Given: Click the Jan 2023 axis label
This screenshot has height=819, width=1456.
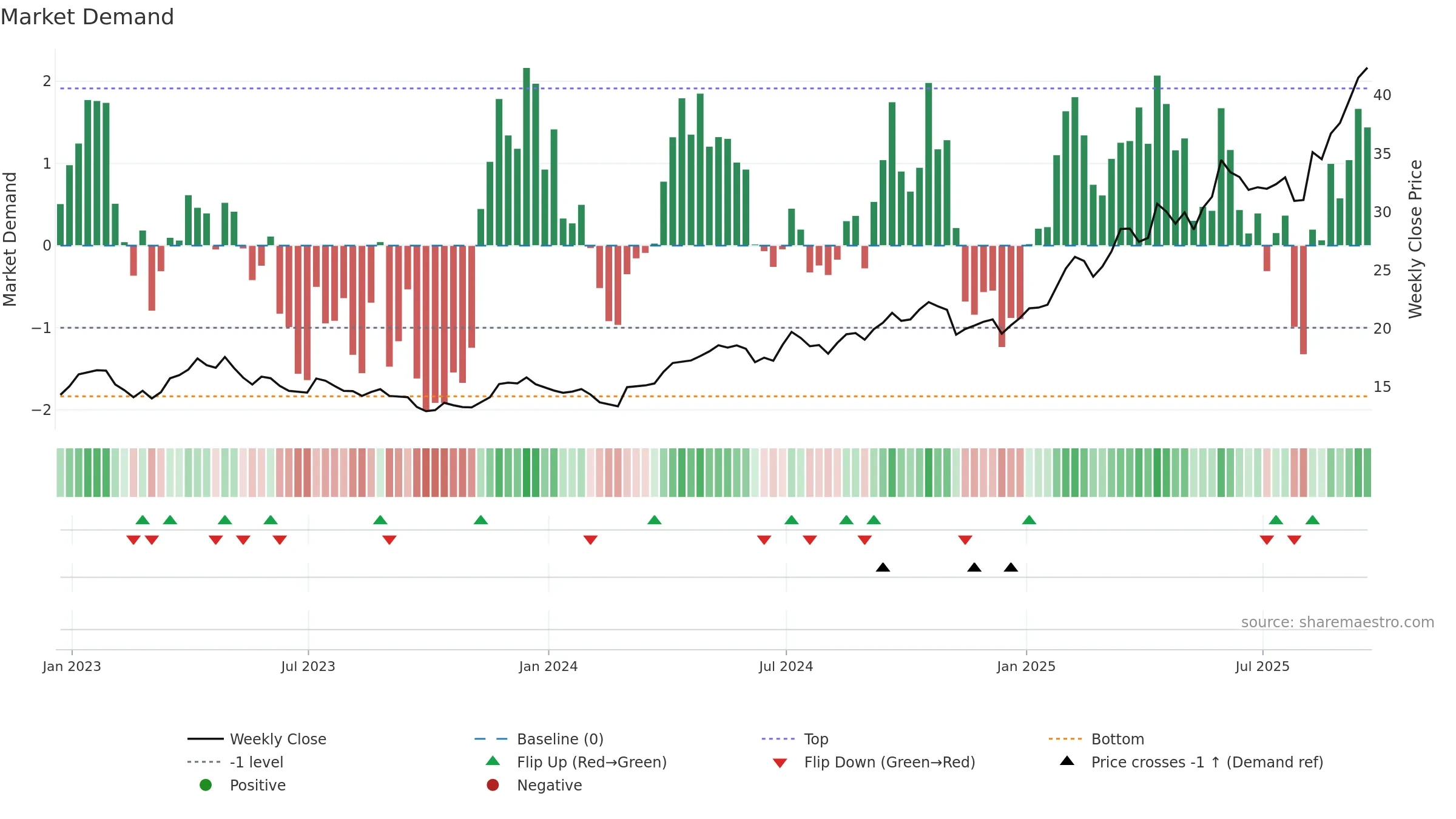Looking at the screenshot, I should point(72,667).
